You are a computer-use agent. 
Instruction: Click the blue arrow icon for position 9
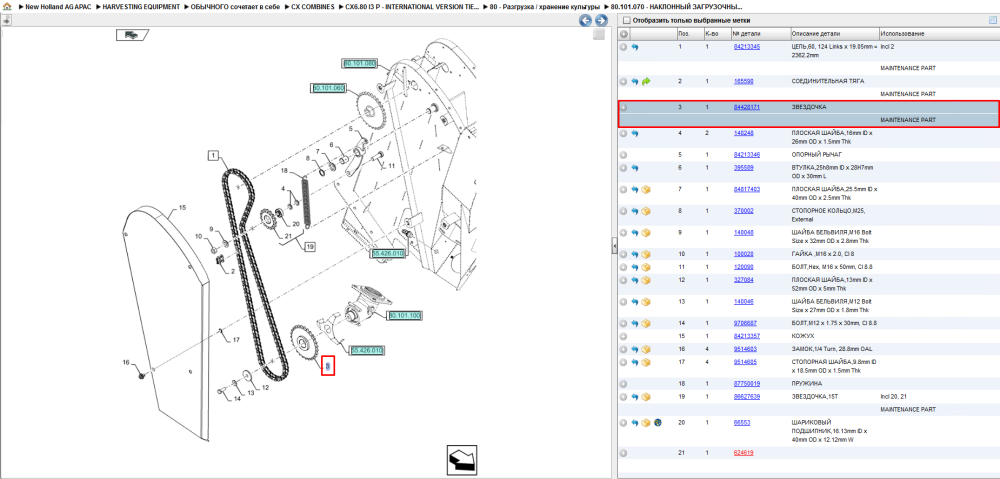635,232
